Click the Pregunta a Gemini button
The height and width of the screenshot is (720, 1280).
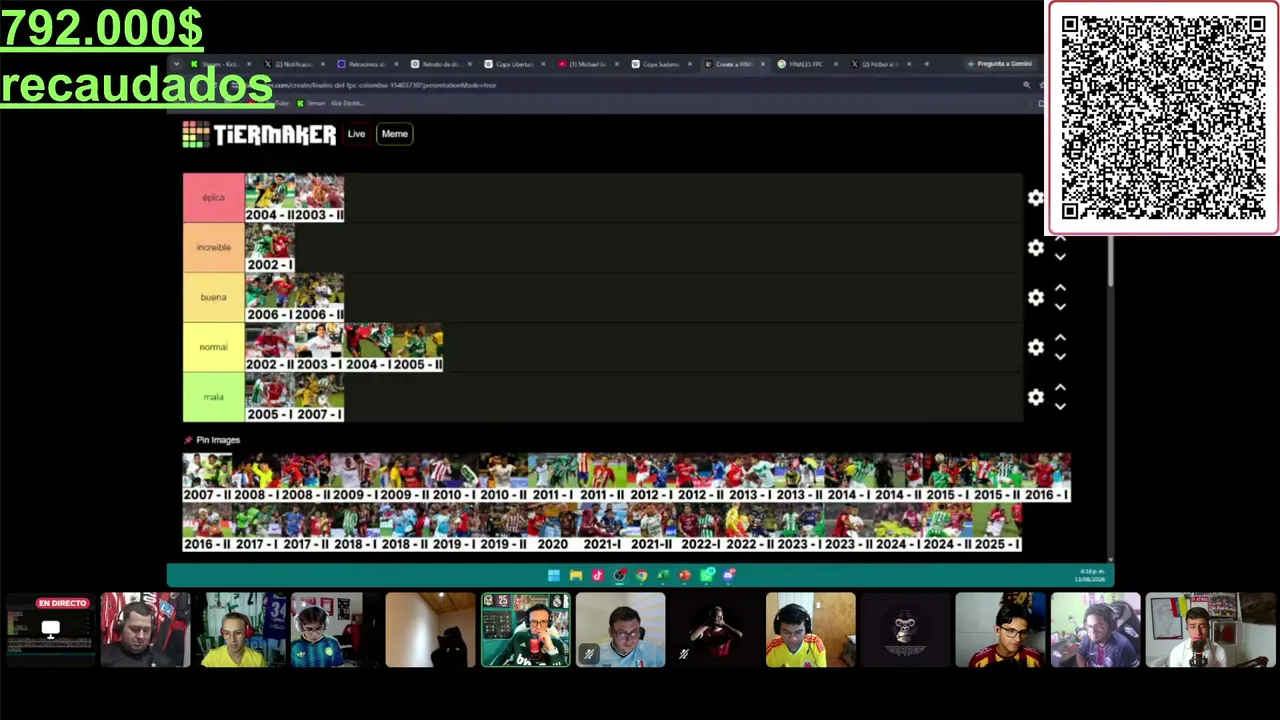click(1000, 64)
